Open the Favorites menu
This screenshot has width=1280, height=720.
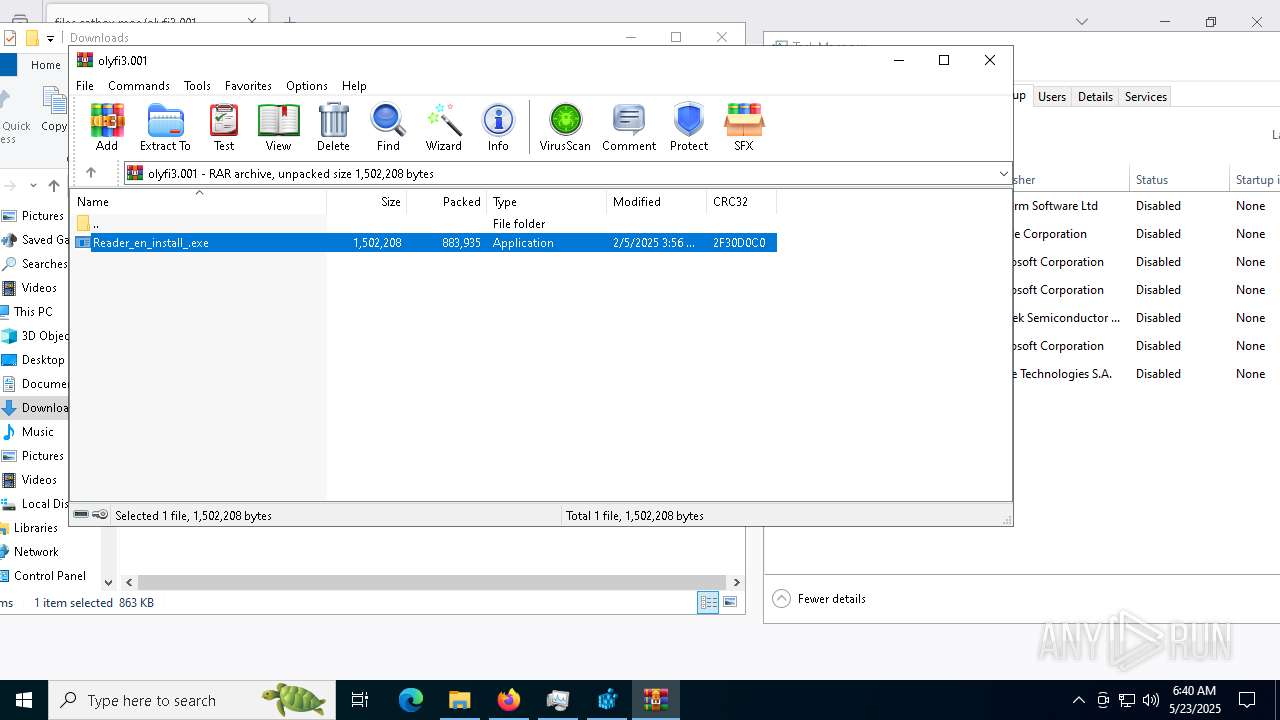pos(248,86)
